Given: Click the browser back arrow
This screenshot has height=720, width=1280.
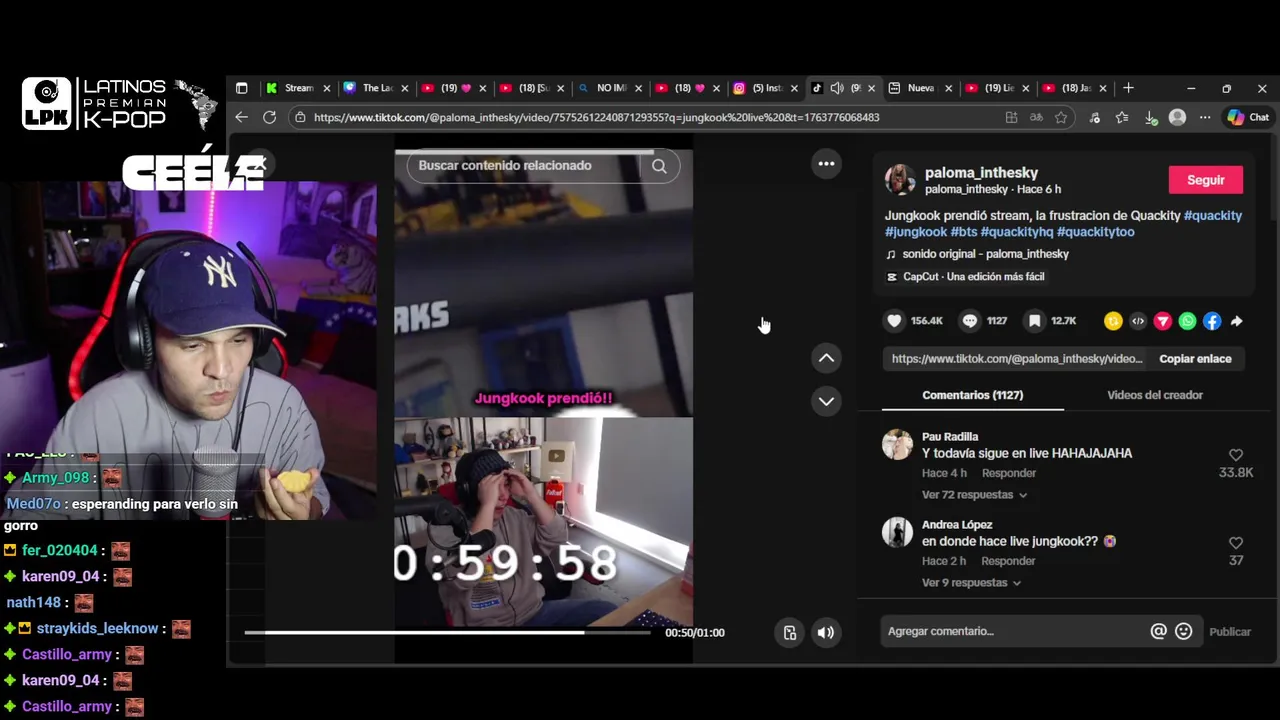Looking at the screenshot, I should tap(241, 117).
